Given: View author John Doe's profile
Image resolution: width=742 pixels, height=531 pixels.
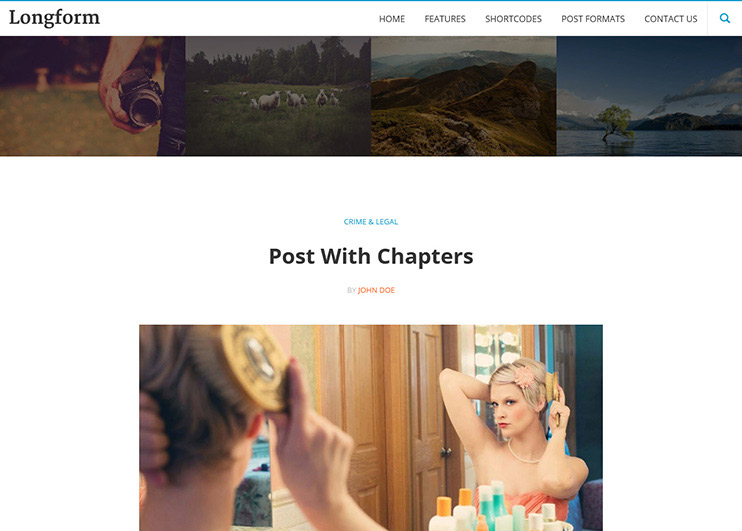Looking at the screenshot, I should pos(376,290).
